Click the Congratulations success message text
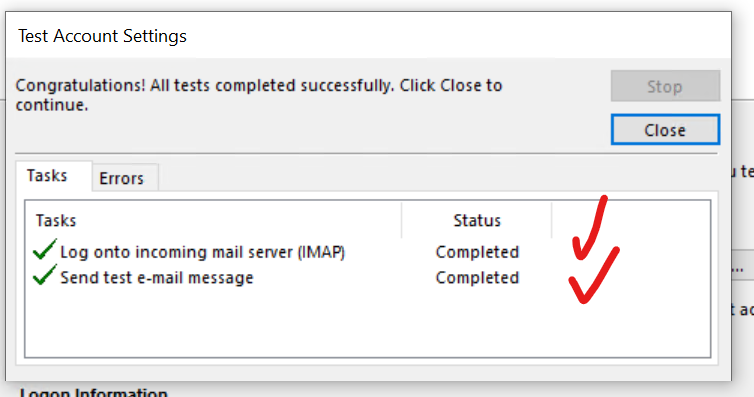Screen dimensions: 754x397 [x=259, y=95]
